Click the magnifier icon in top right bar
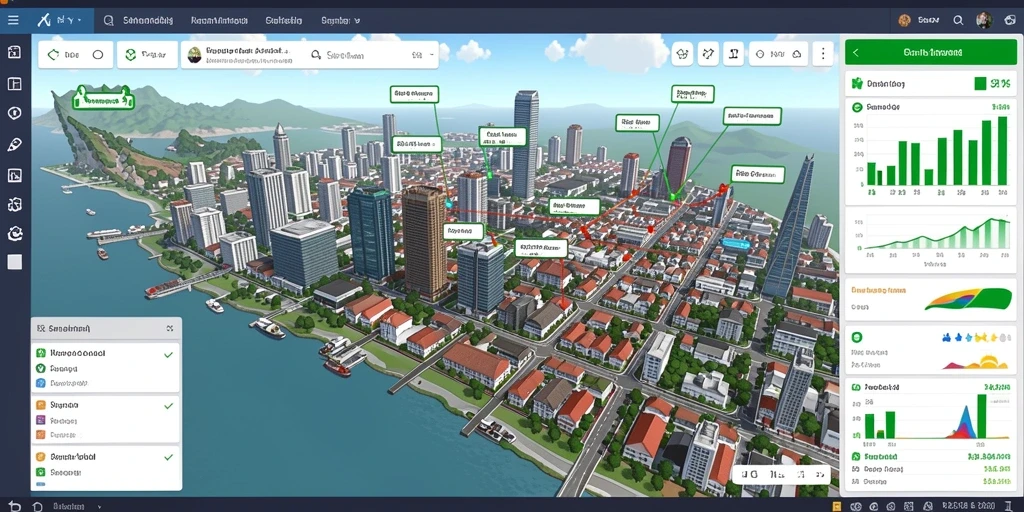This screenshot has width=1024, height=512. pos(958,20)
